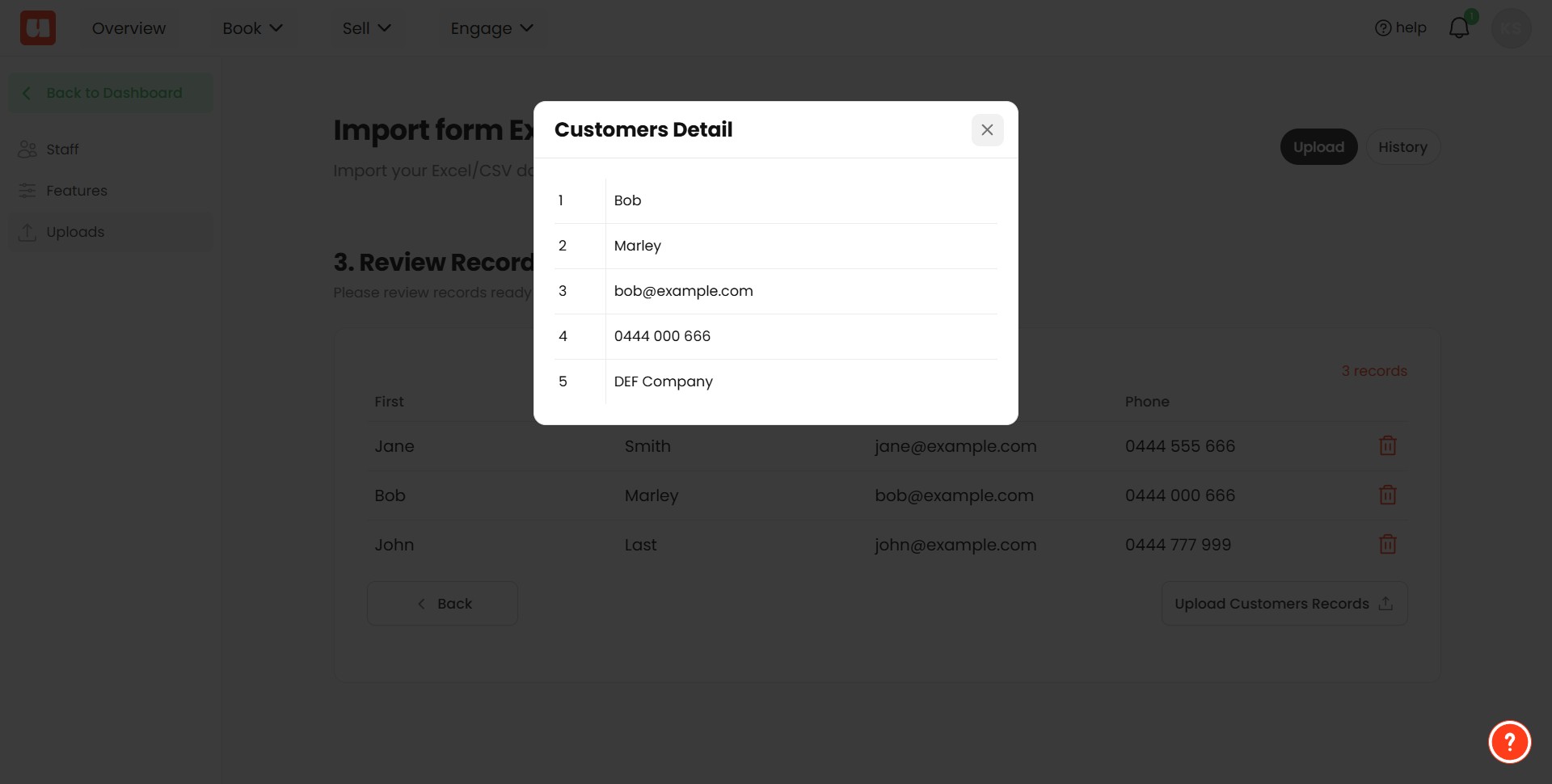This screenshot has width=1552, height=784.
Task: Expand the Engage dropdown menu
Action: (x=491, y=28)
